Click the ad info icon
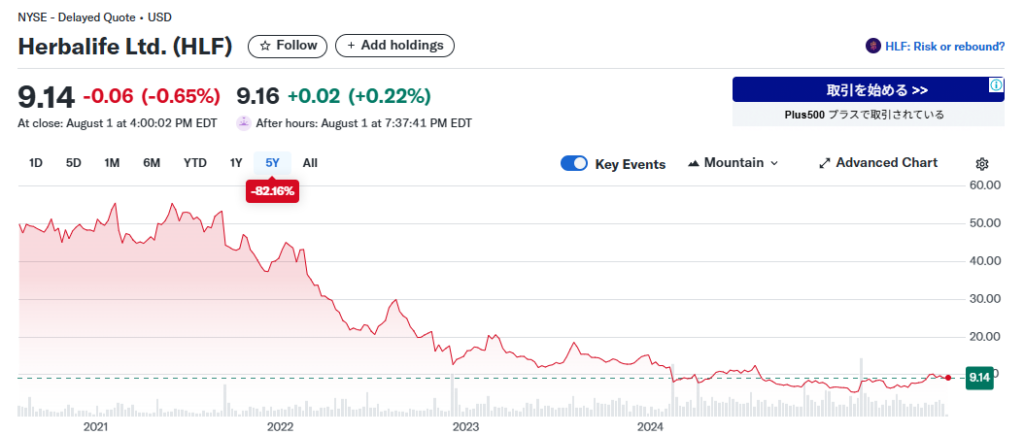This screenshot has height=435, width=1024. [x=997, y=85]
